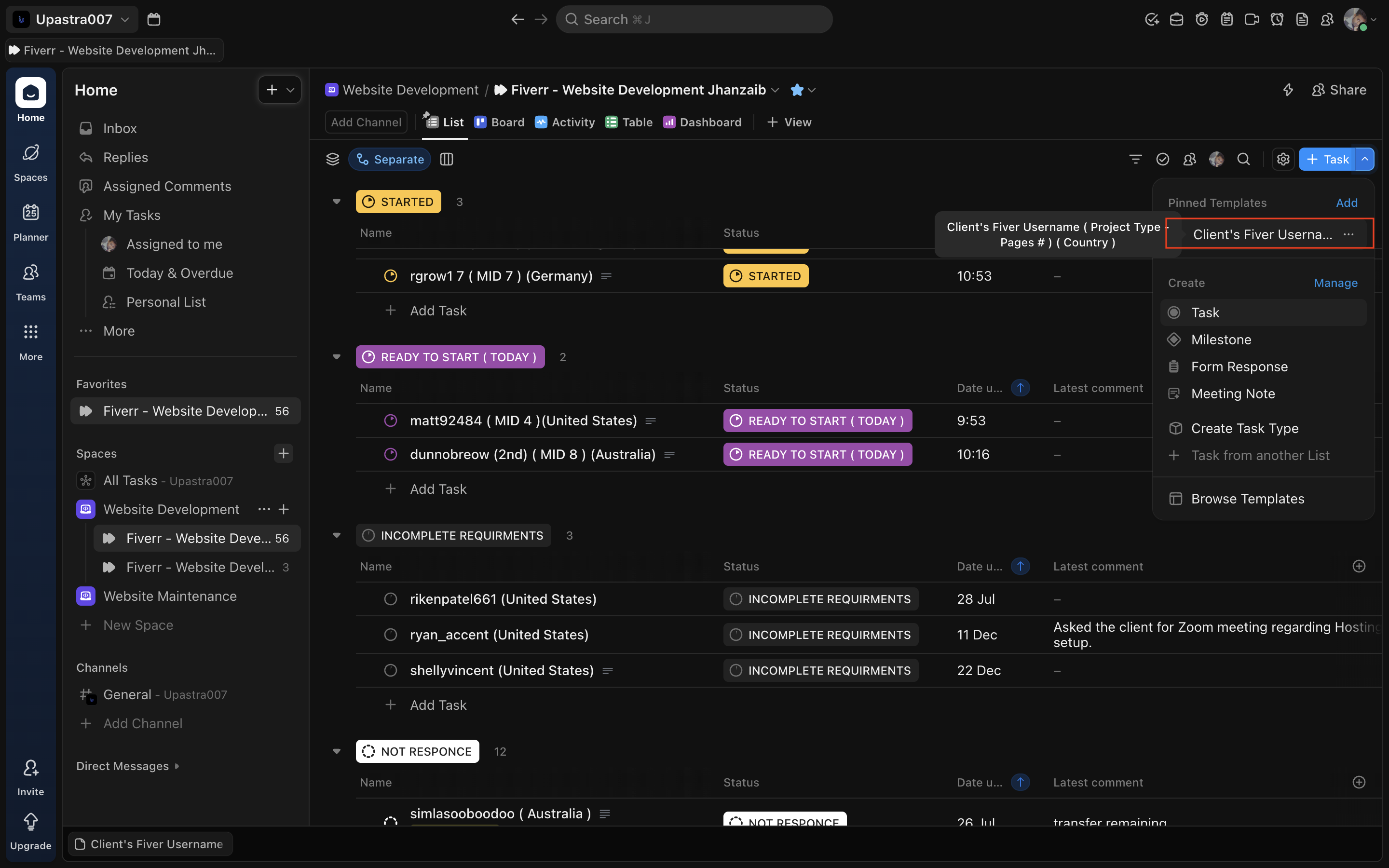The image size is (1389, 868).
Task: Collapse the NOT RESPONCE group arrow
Action: [x=336, y=751]
